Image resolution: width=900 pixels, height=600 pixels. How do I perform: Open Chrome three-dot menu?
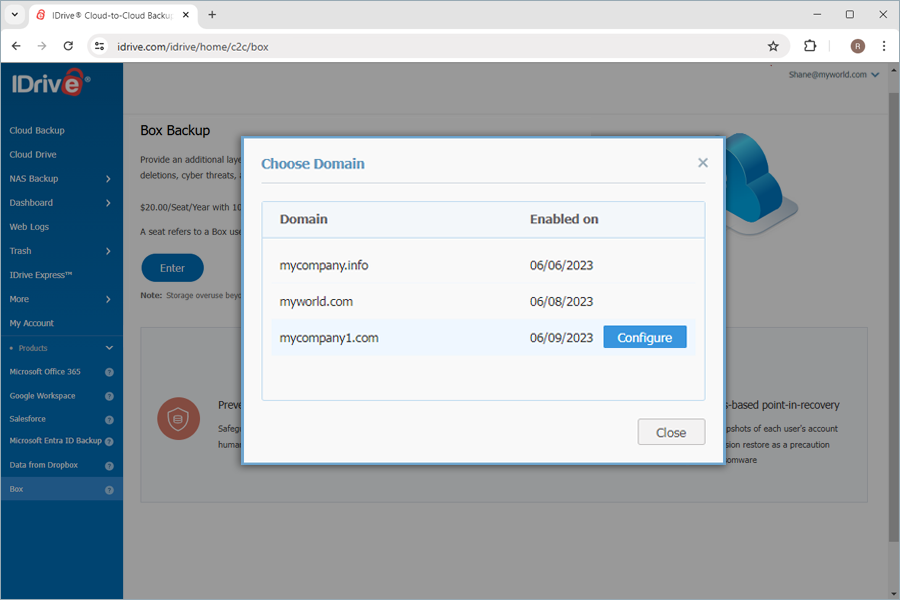884,46
